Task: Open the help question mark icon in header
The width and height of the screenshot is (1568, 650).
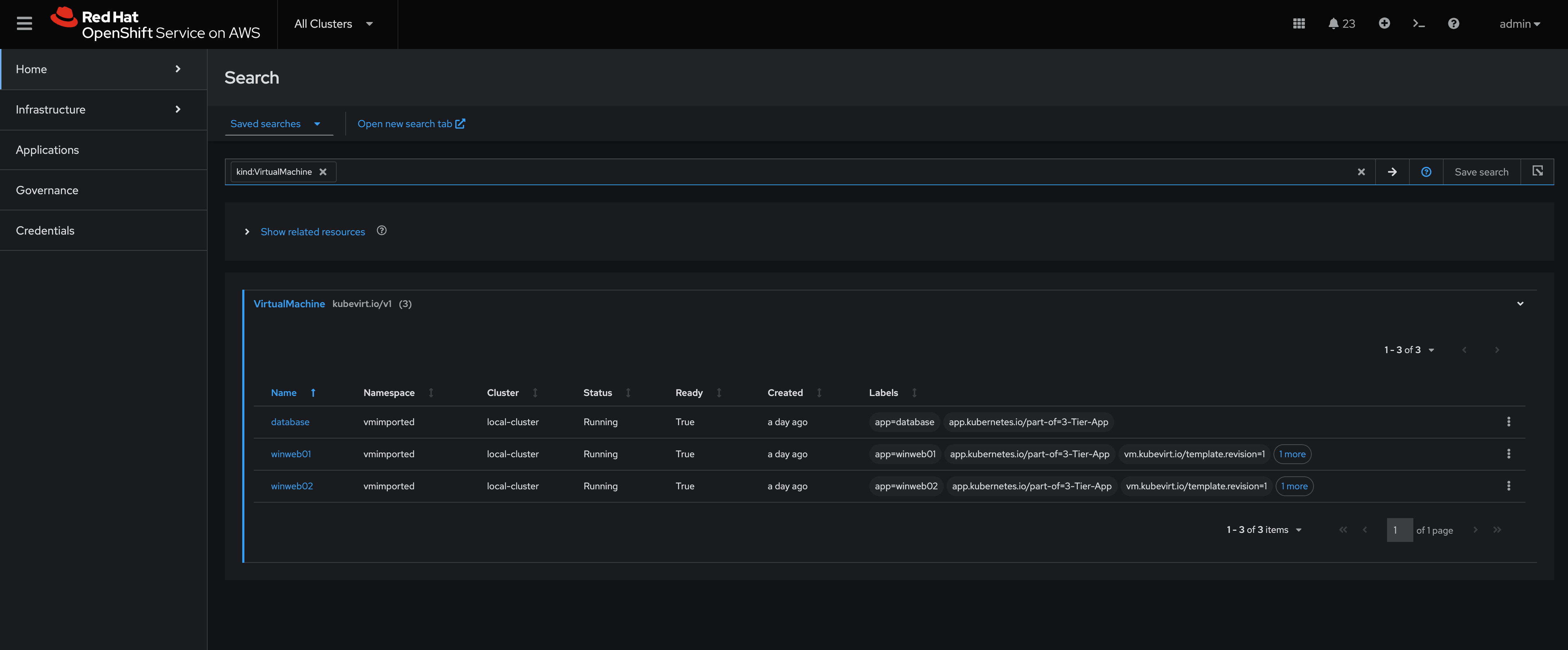Action: point(1454,24)
